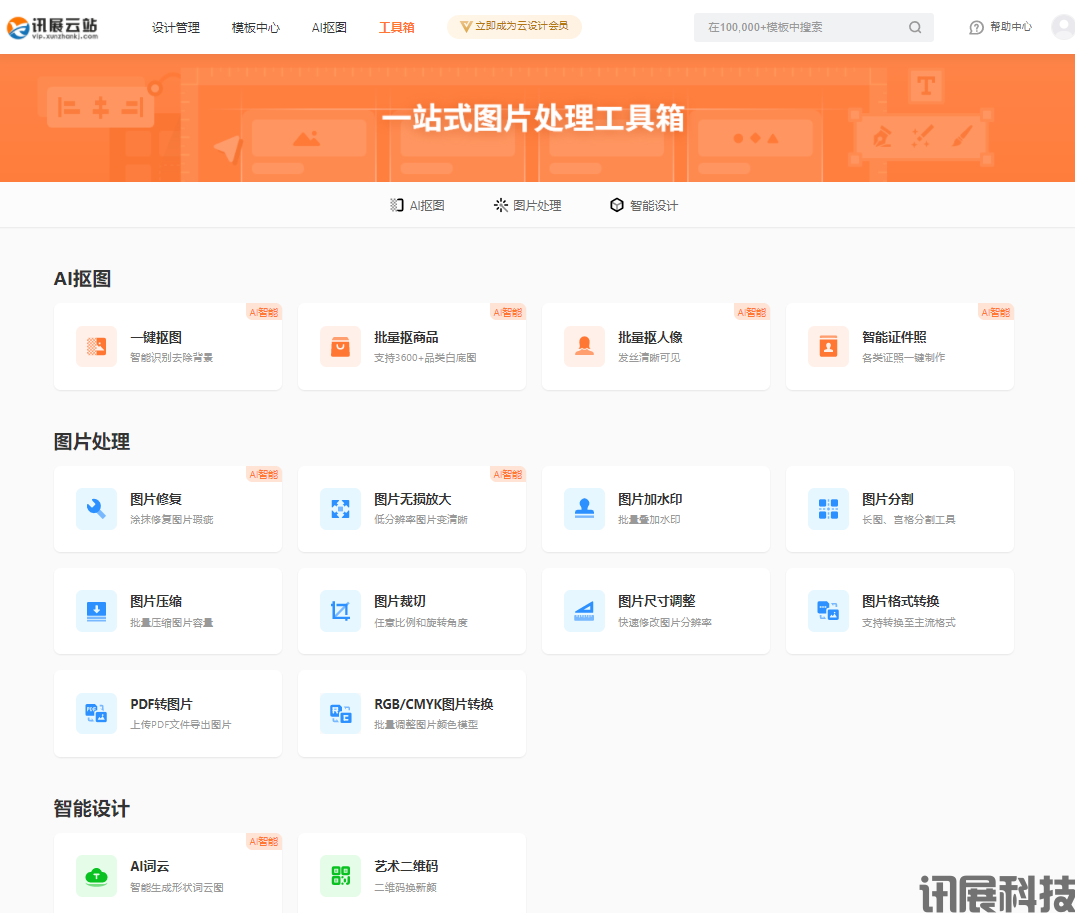1075x913 pixels.
Task: Click the AI词云 cloud icon
Action: tap(96, 875)
